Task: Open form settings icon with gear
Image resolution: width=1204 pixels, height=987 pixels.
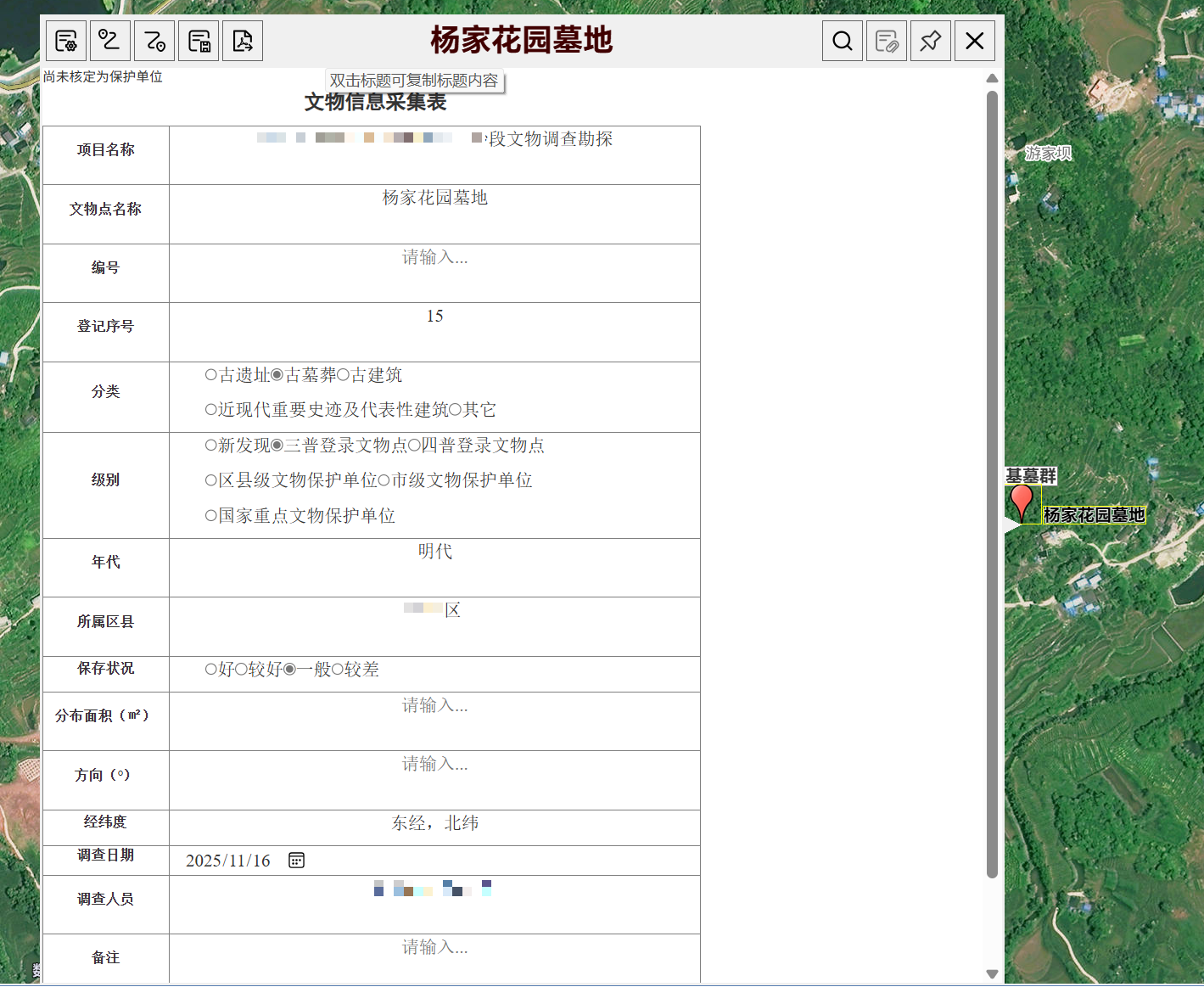Action: (66, 41)
